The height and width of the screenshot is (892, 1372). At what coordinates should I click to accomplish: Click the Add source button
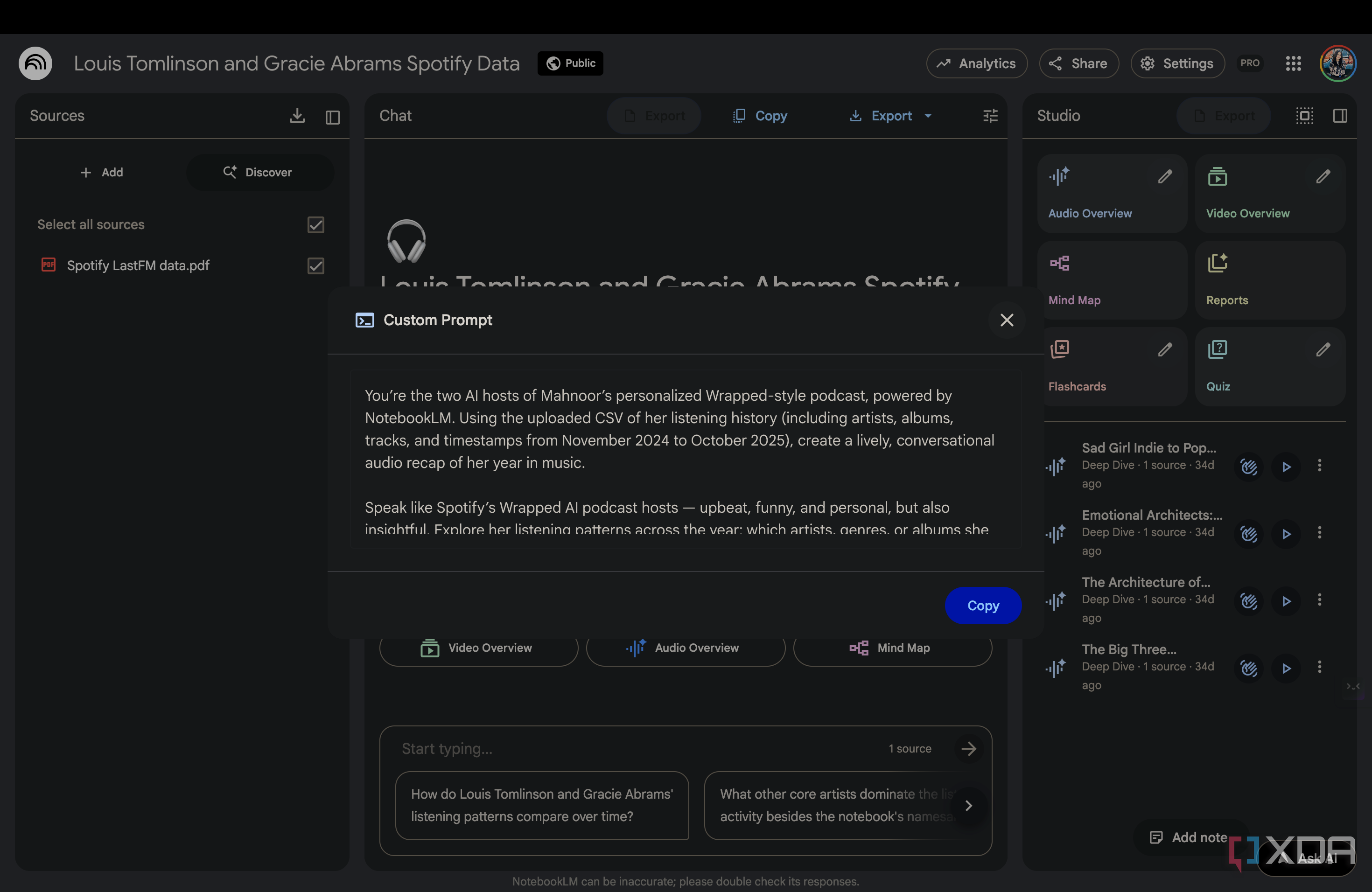tap(101, 172)
